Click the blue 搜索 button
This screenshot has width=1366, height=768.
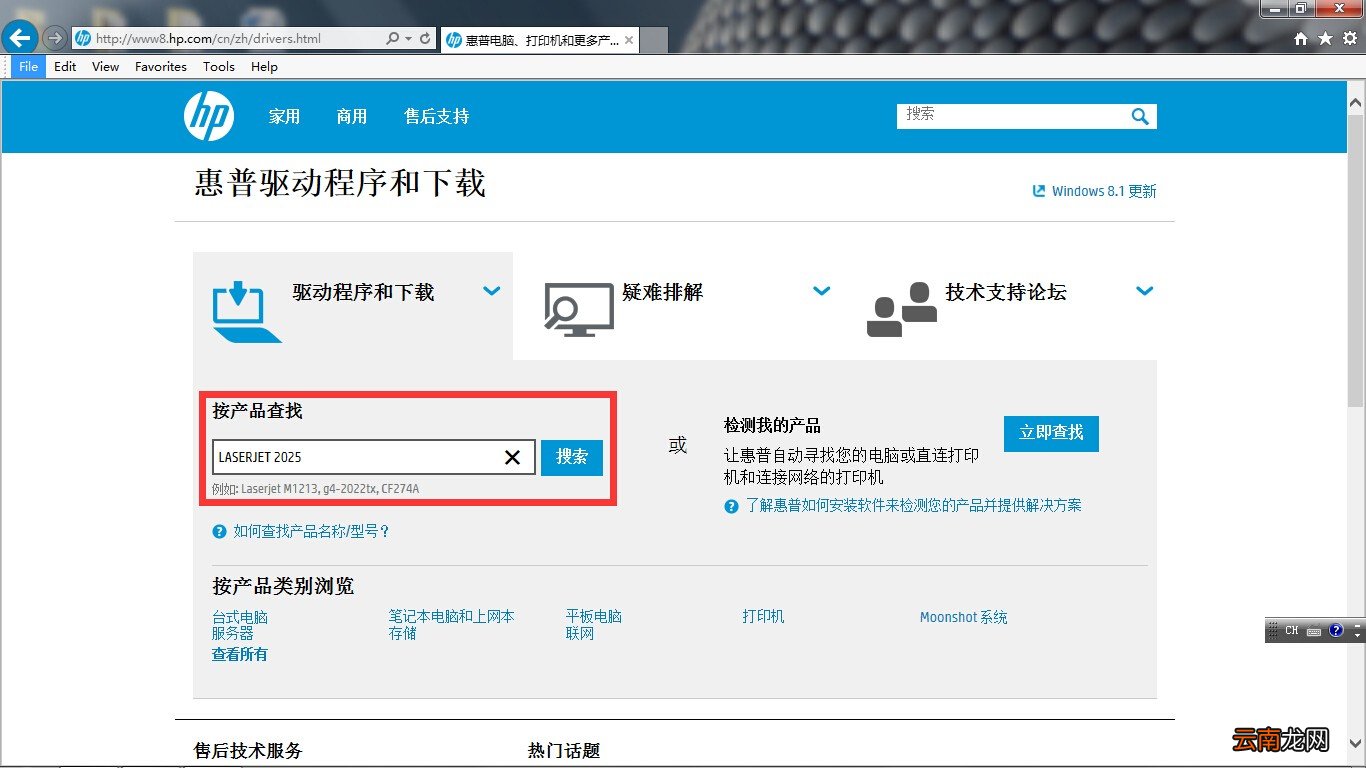[572, 457]
